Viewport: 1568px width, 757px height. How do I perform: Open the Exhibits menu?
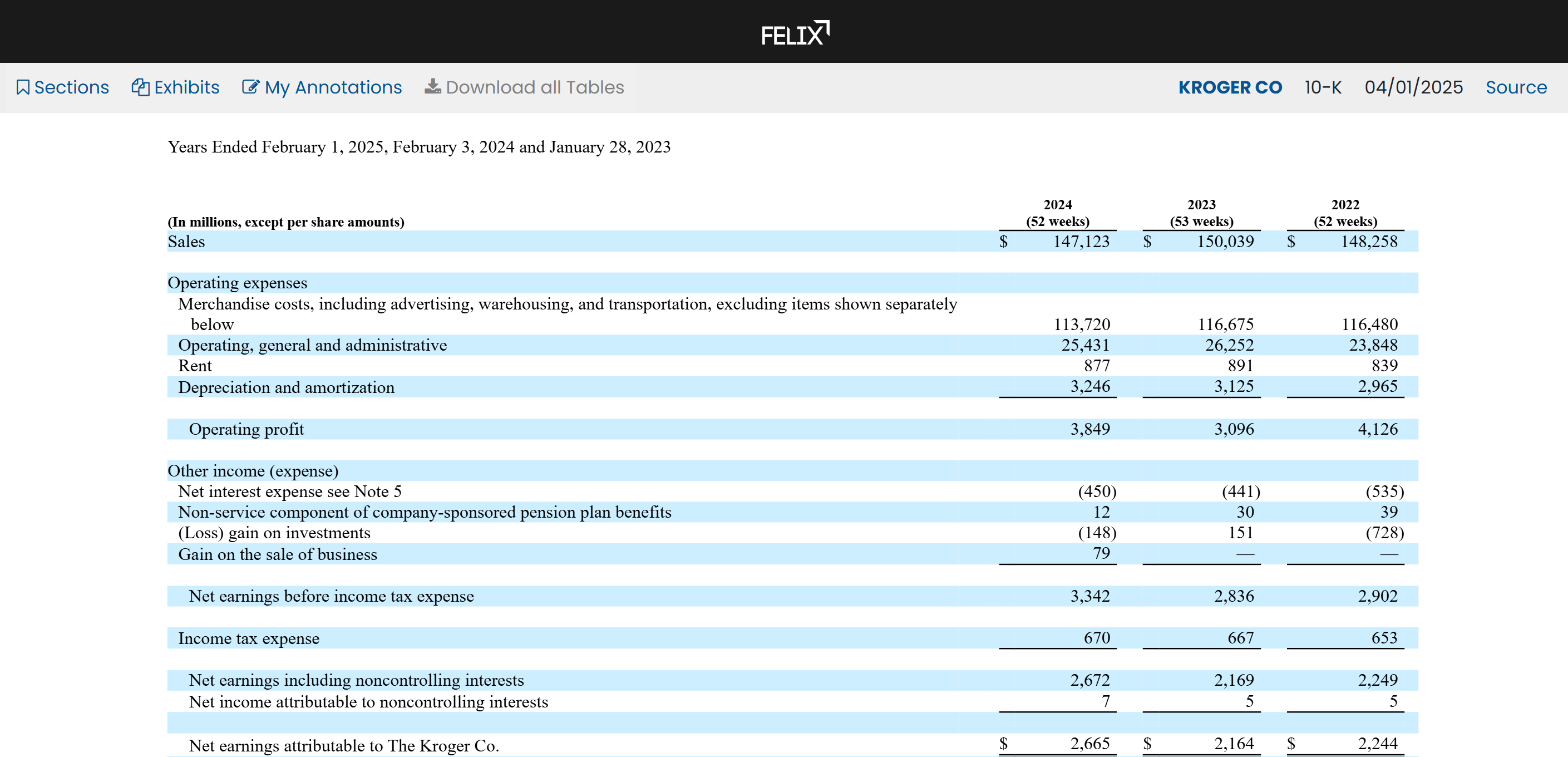(186, 88)
